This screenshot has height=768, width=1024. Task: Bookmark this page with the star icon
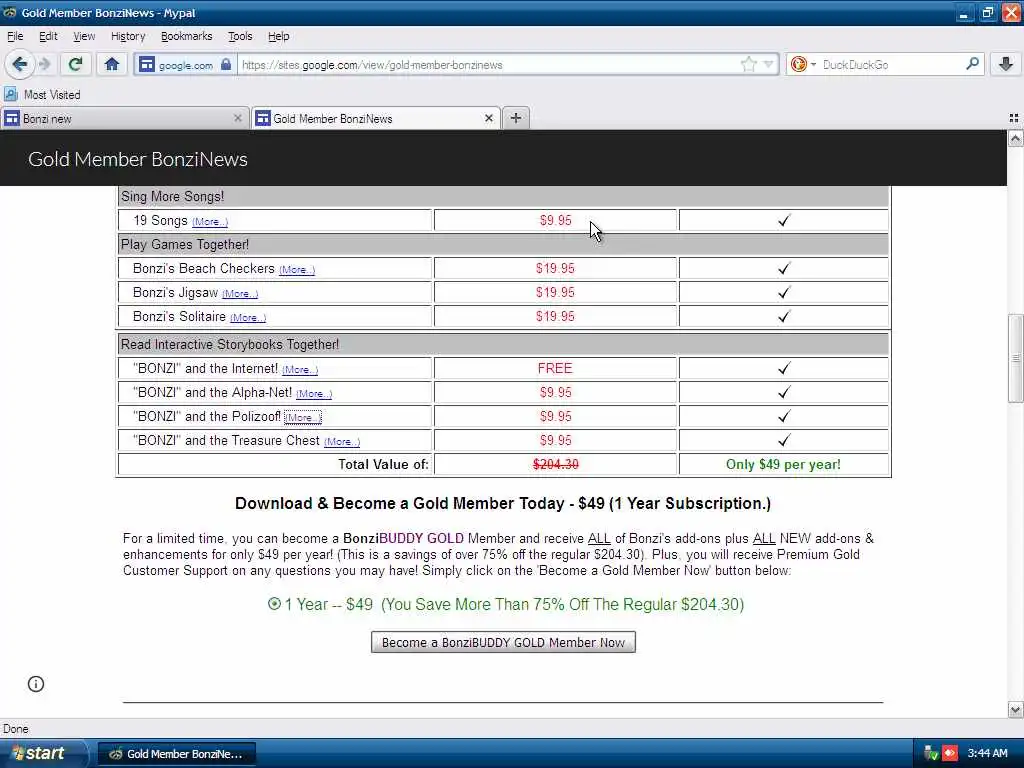coord(748,64)
